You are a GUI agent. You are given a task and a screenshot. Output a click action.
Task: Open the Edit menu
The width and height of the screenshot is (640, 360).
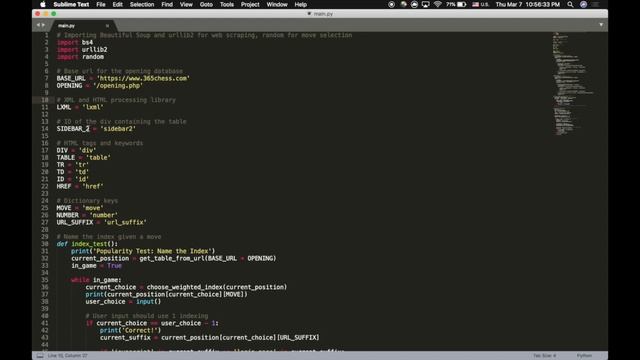pos(118,4)
